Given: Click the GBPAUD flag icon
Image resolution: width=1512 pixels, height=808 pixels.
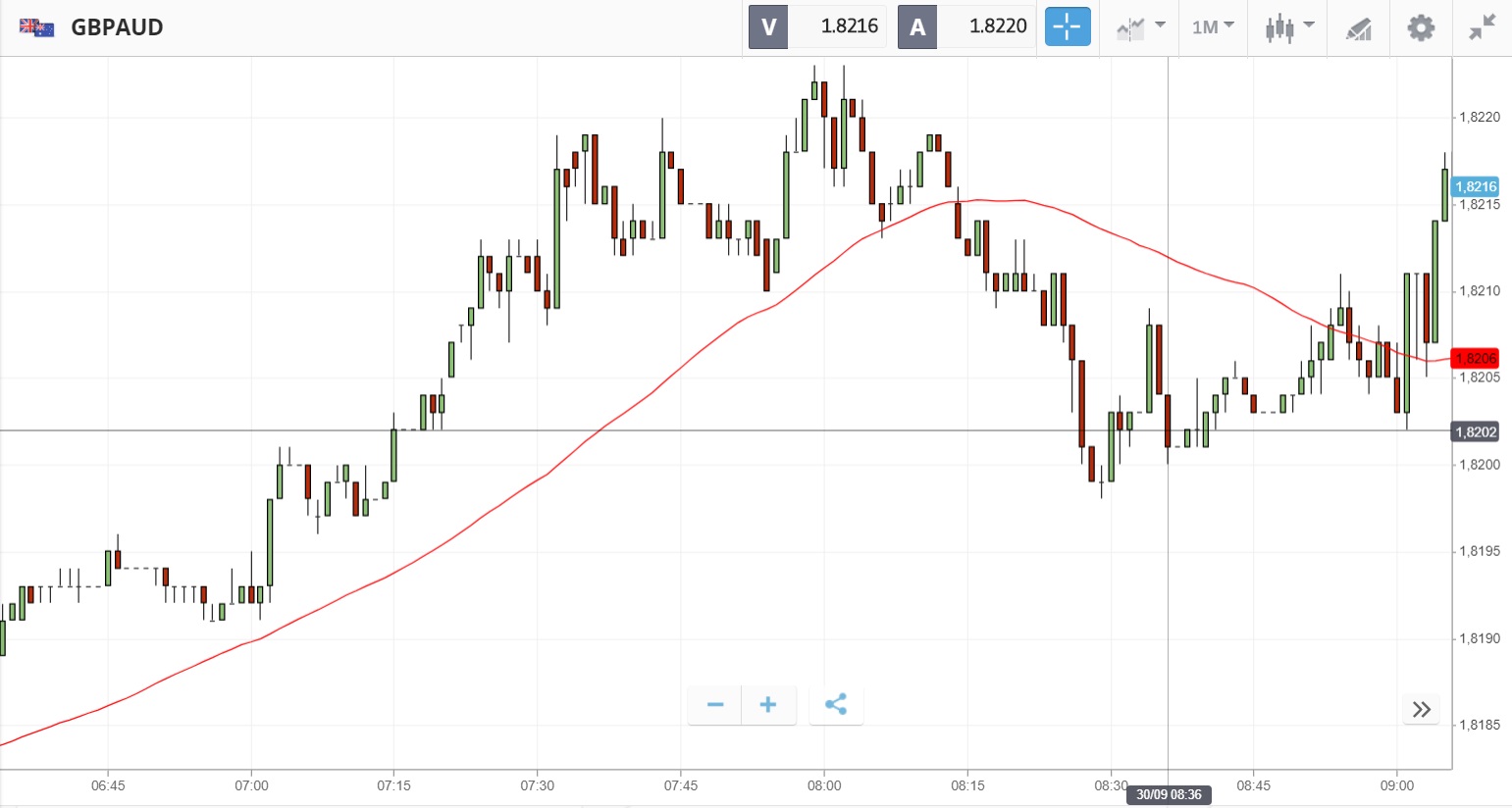Looking at the screenshot, I should (37, 27).
